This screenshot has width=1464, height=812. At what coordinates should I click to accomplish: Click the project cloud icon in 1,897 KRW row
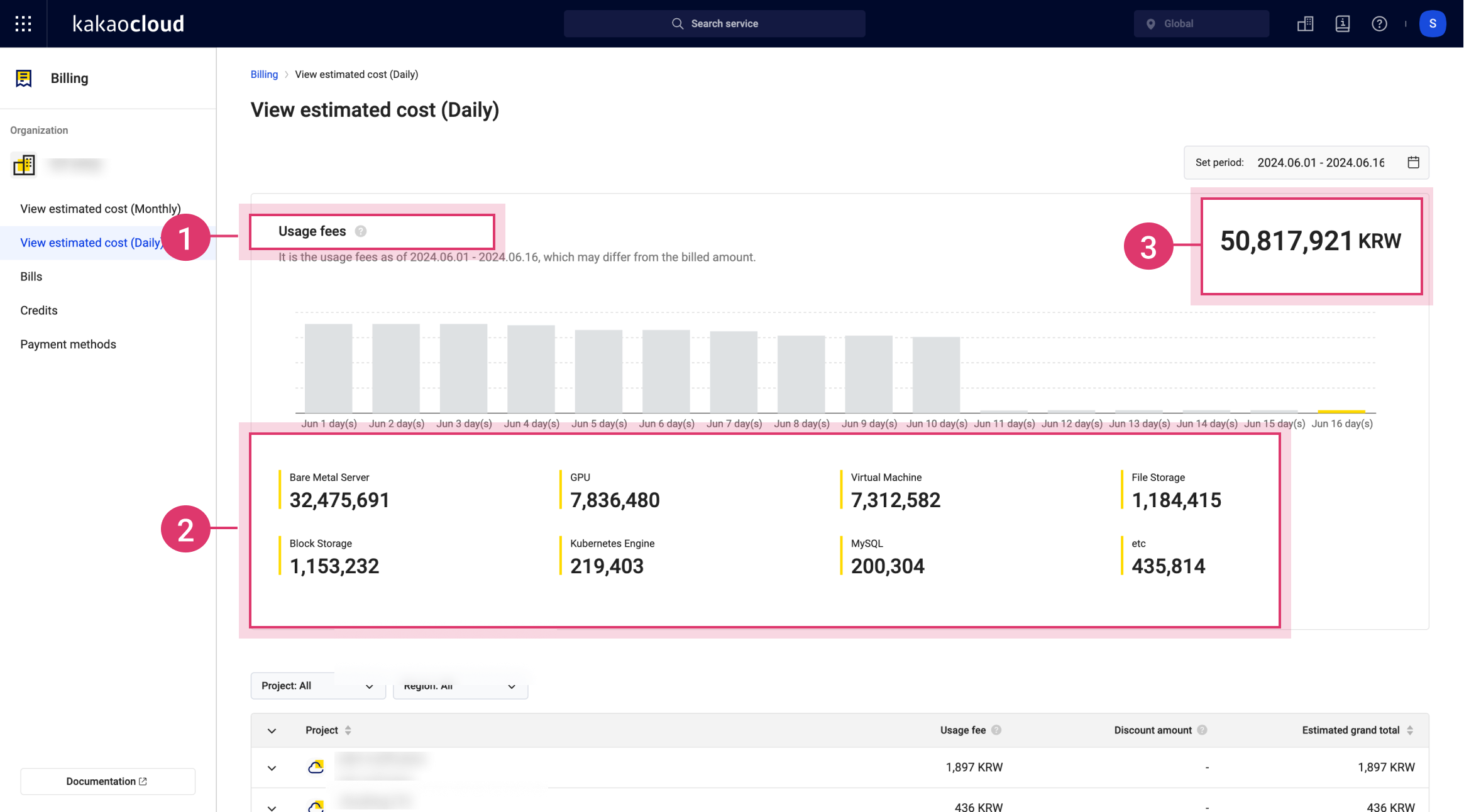(x=316, y=767)
